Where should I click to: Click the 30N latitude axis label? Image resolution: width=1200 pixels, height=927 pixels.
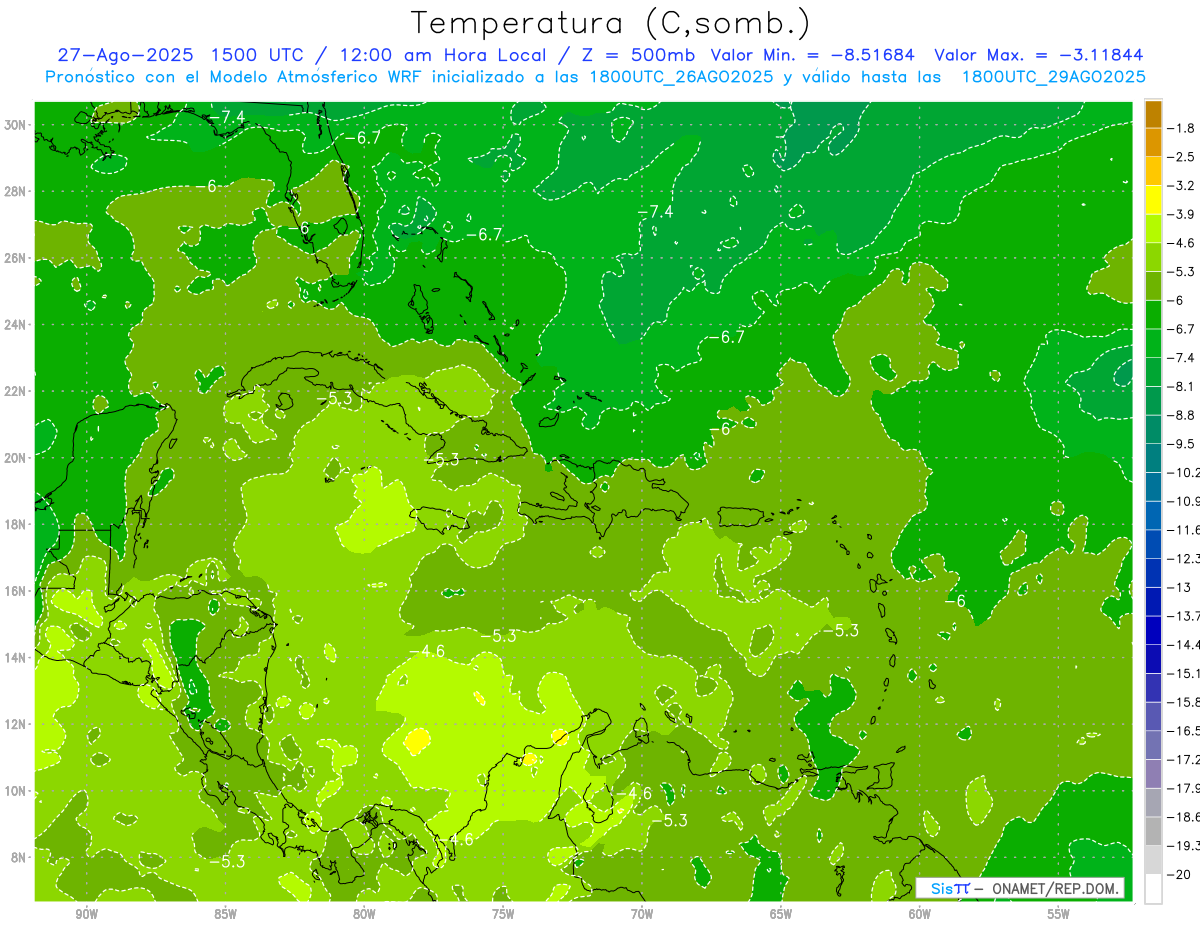[17, 125]
